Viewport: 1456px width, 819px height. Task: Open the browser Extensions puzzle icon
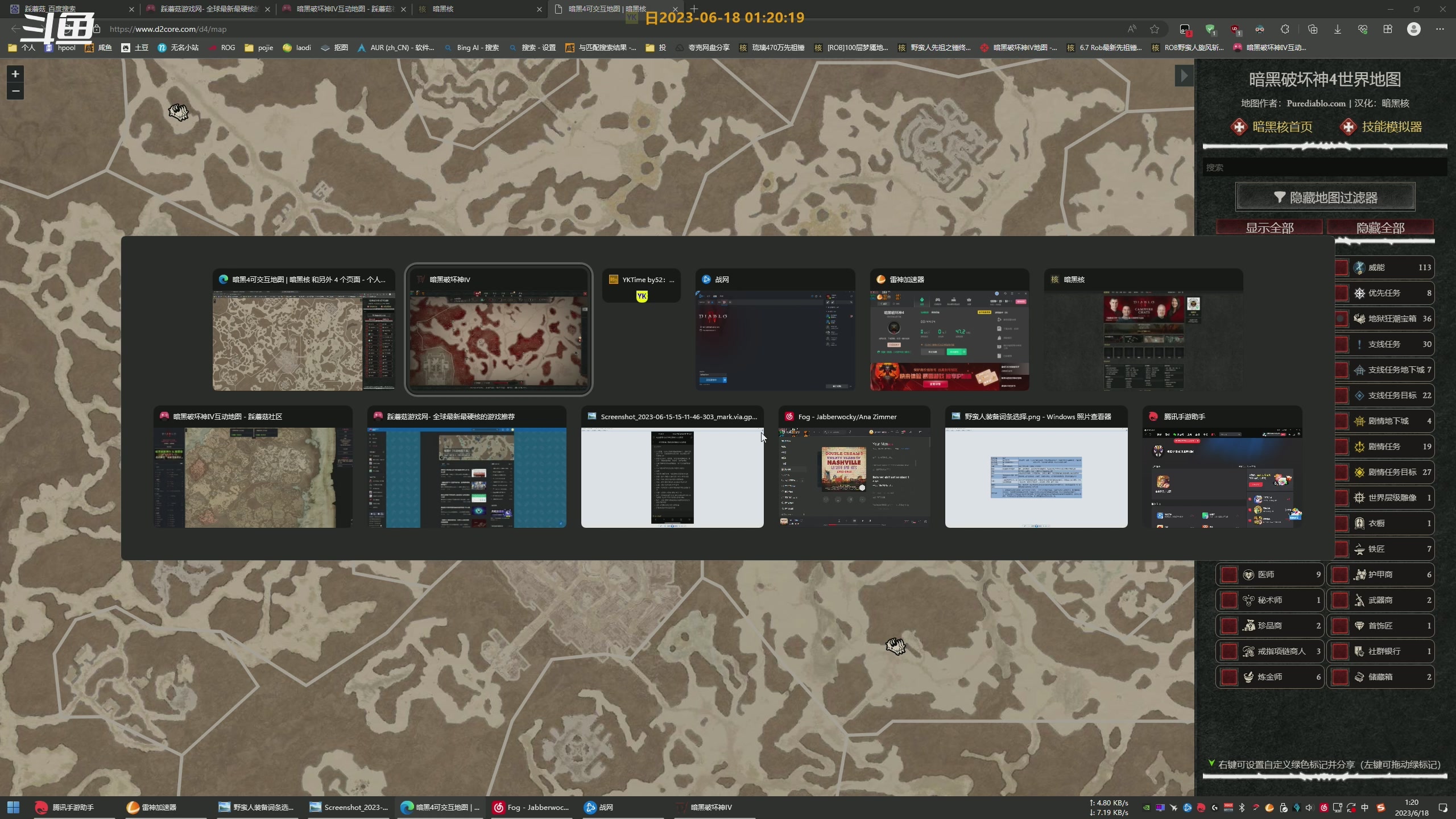1285,29
